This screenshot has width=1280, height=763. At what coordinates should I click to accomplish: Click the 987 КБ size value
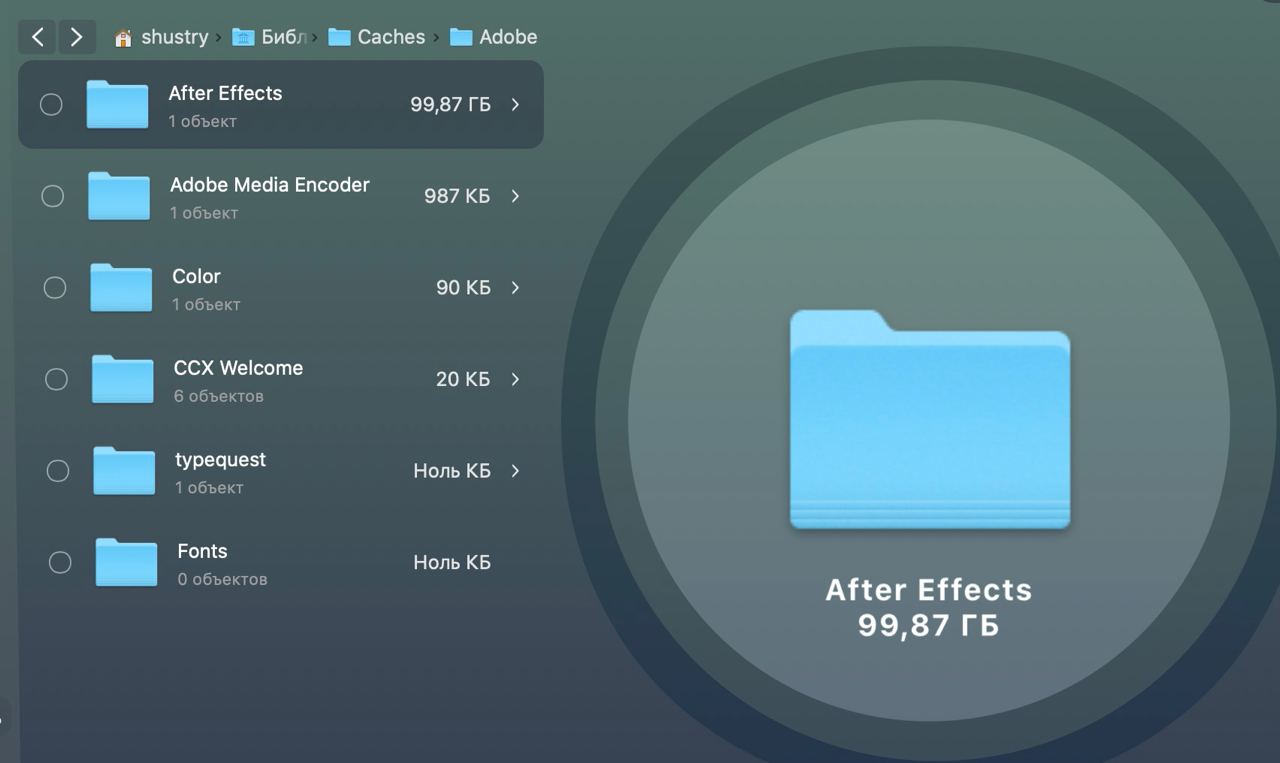[x=457, y=196]
